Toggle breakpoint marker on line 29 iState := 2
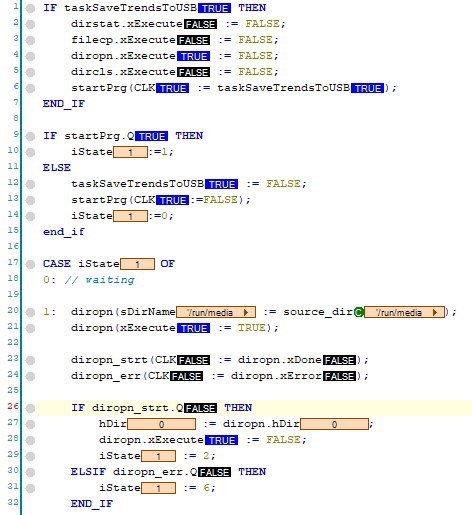The image size is (472, 515). coord(30,456)
